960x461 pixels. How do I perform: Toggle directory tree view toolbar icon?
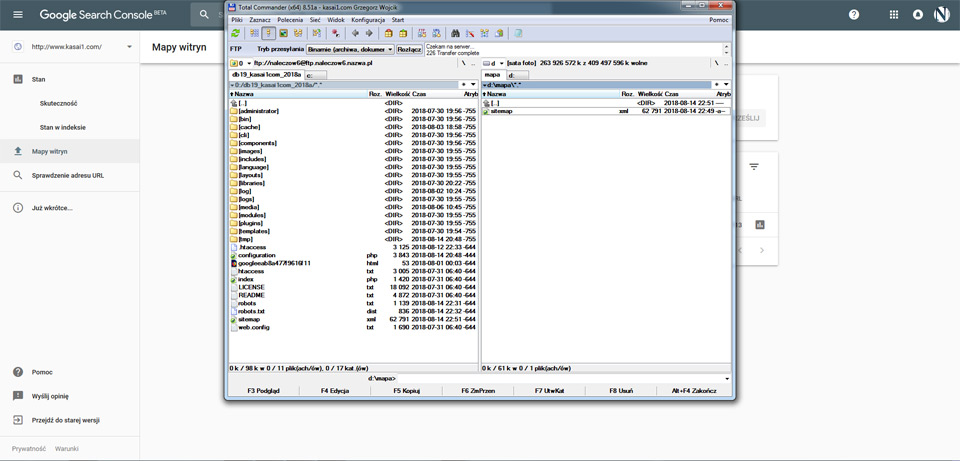[298, 33]
